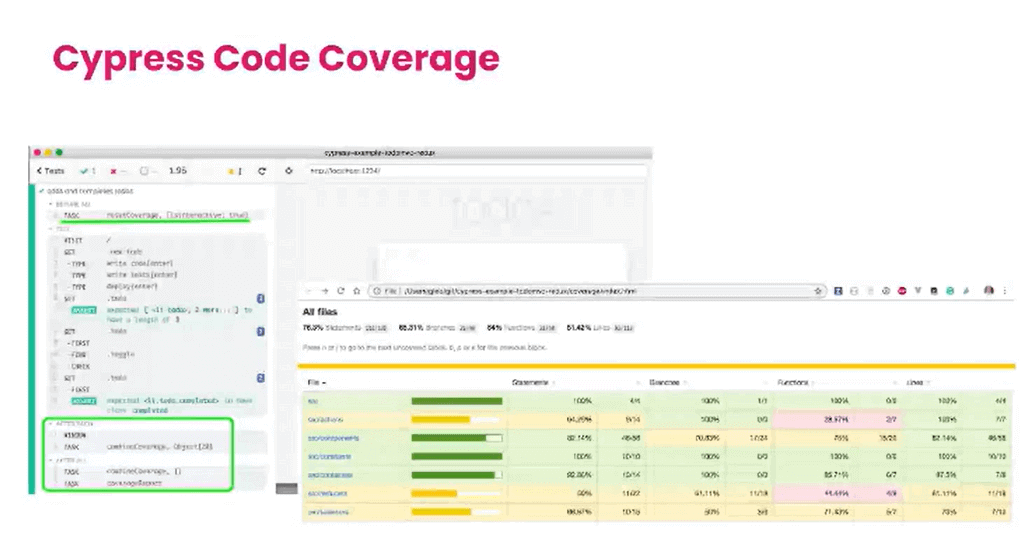
Task: Select the VISIT / command row
Action: pos(160,240)
